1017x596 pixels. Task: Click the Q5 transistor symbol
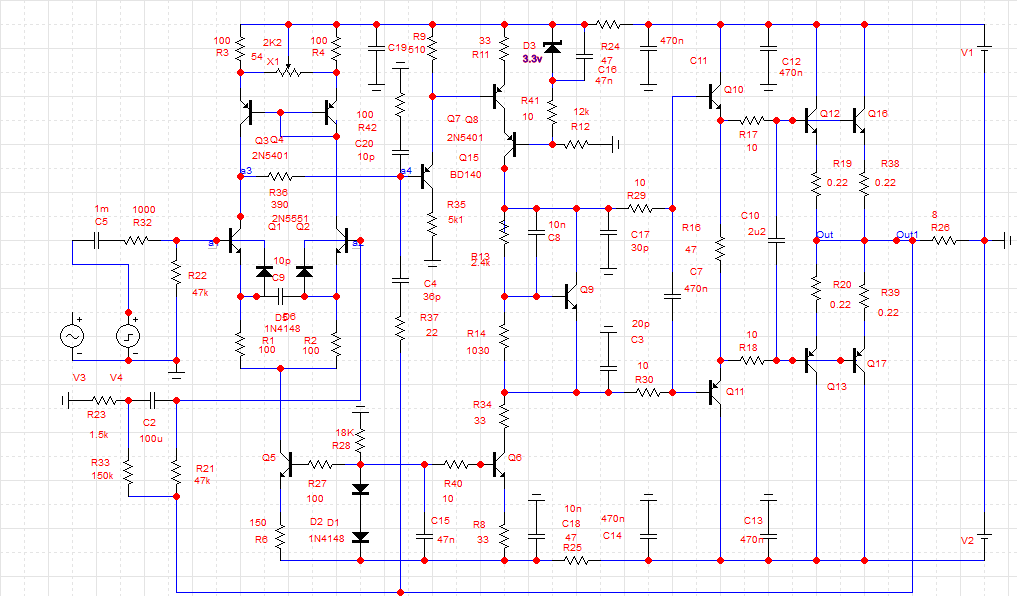click(286, 464)
